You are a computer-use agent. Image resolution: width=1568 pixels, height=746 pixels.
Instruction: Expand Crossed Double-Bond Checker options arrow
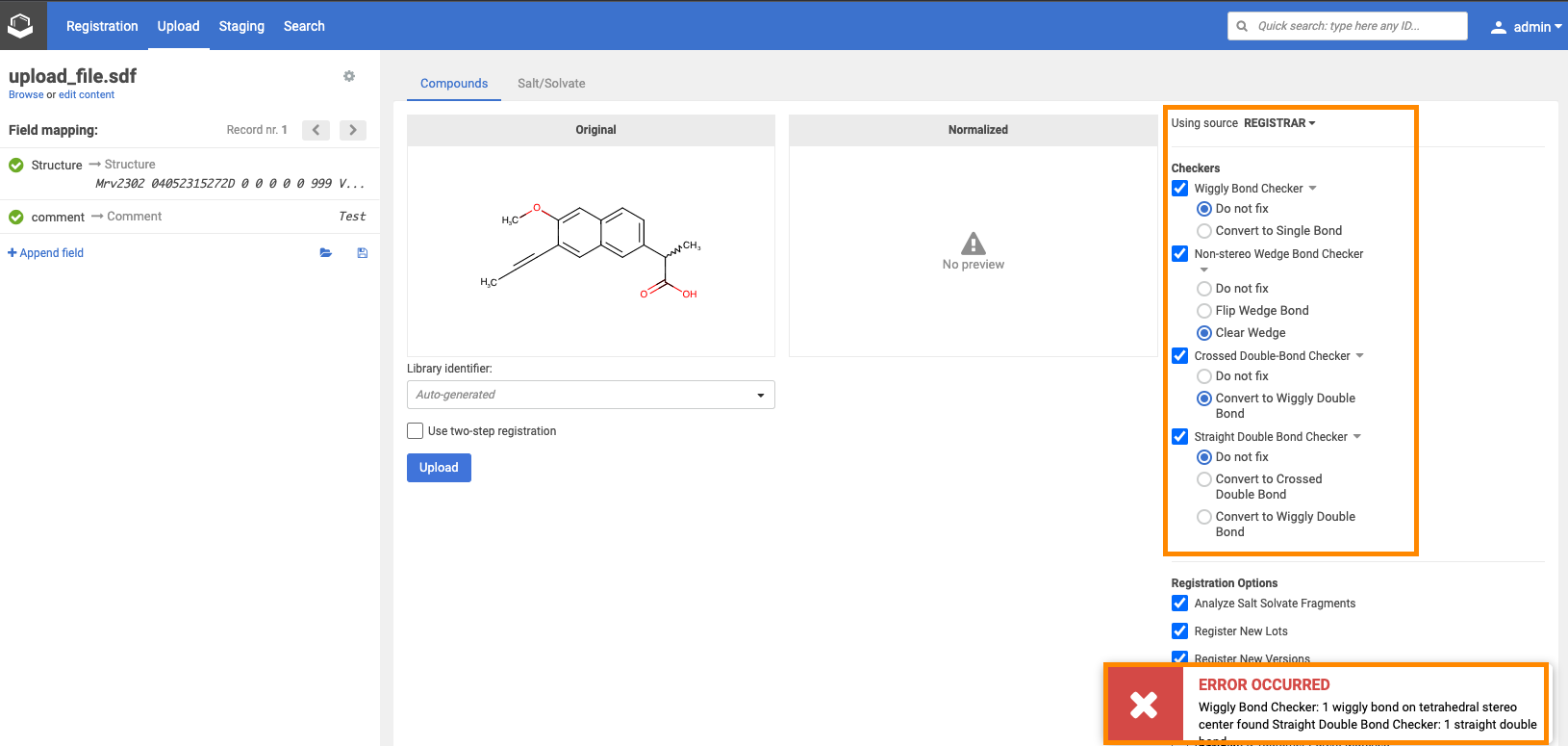click(1360, 356)
